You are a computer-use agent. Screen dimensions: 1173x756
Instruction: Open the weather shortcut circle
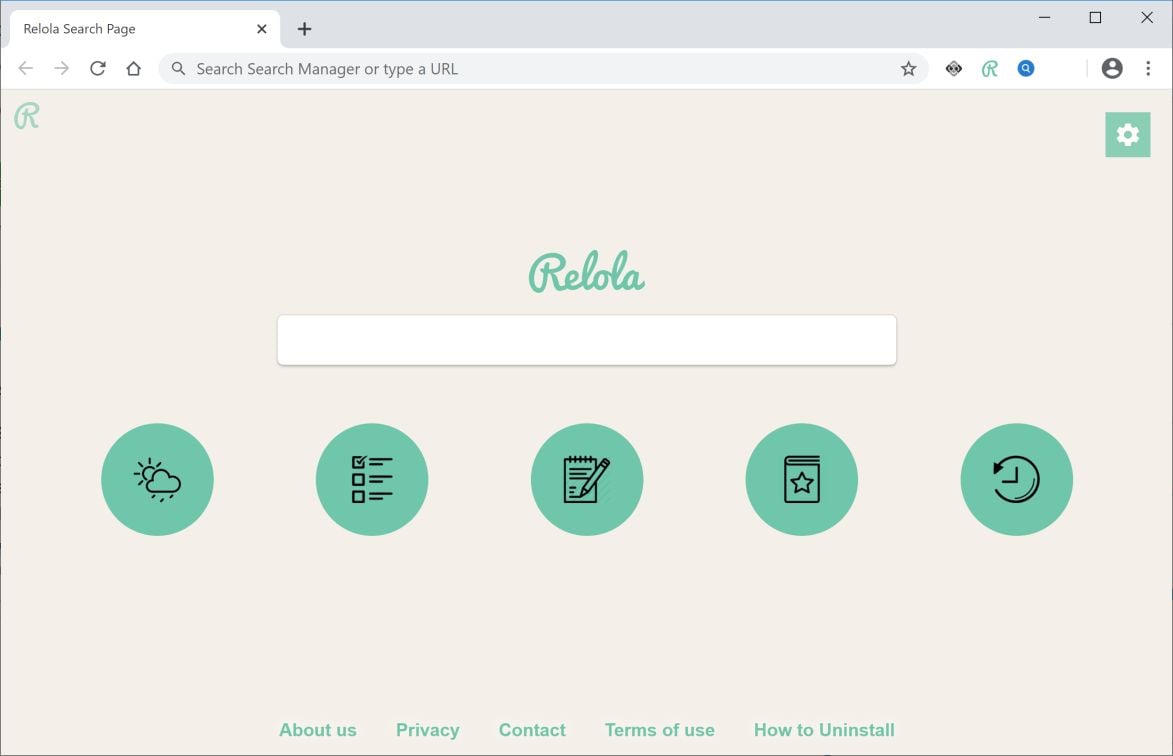[x=157, y=479]
